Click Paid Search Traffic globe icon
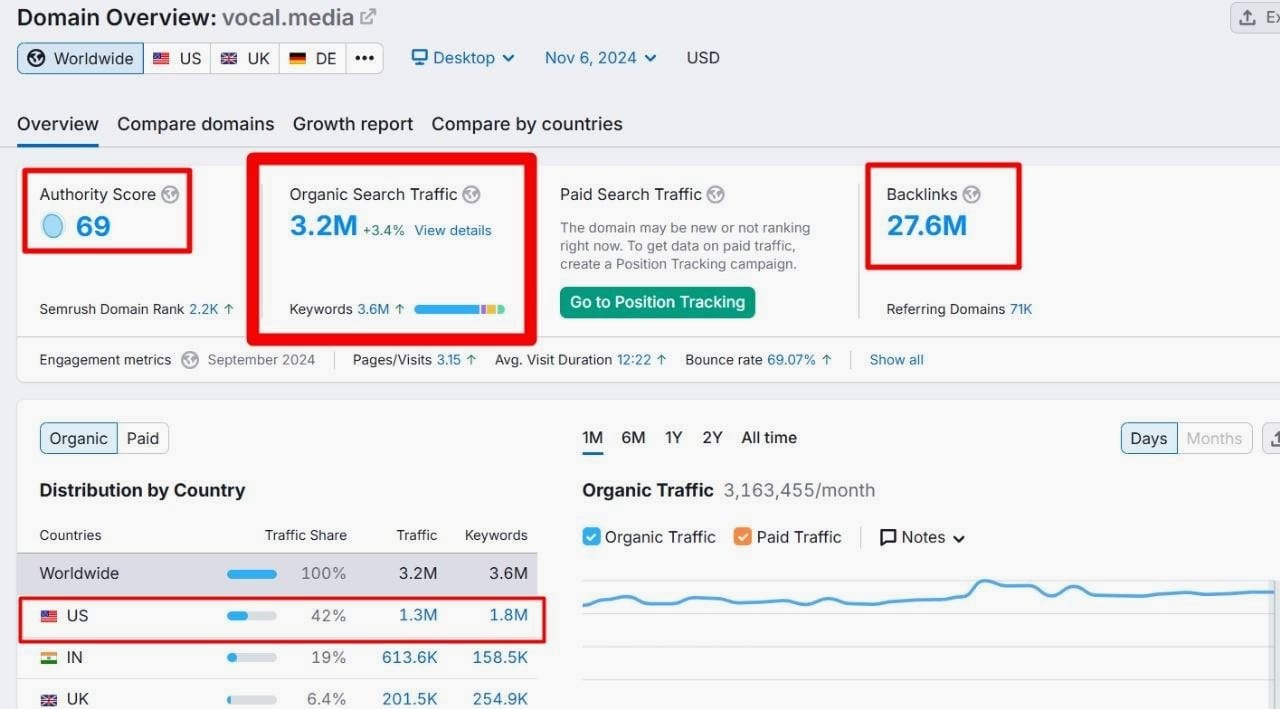Screen dimensions: 1280x709 [715, 194]
